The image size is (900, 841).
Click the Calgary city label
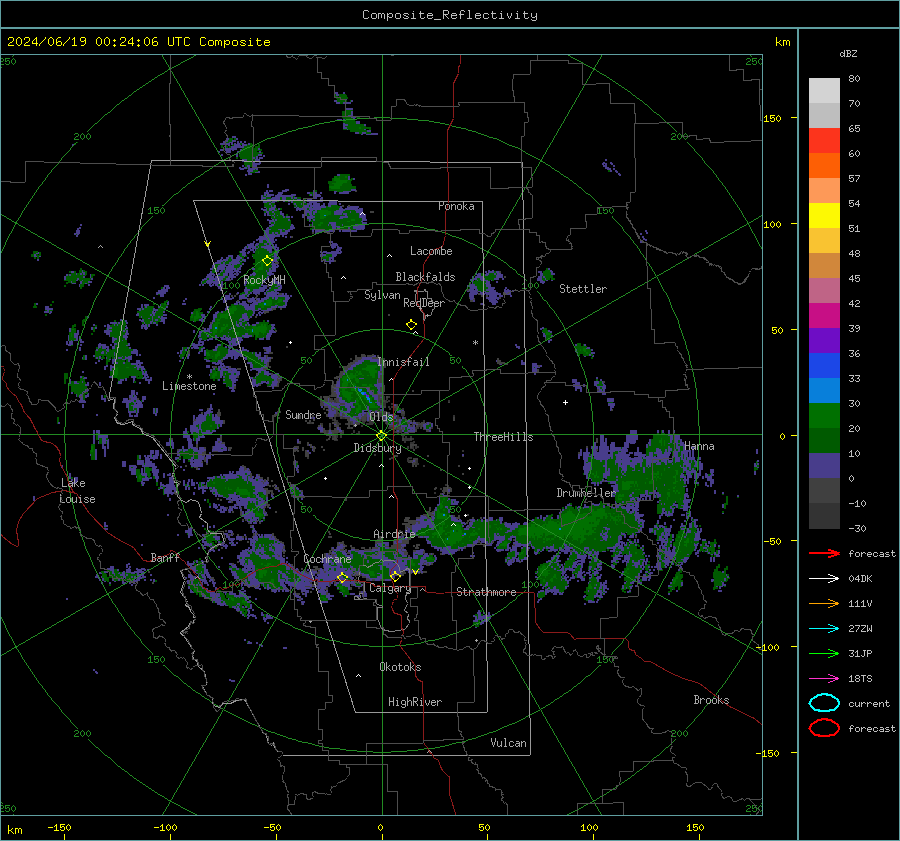[x=390, y=588]
